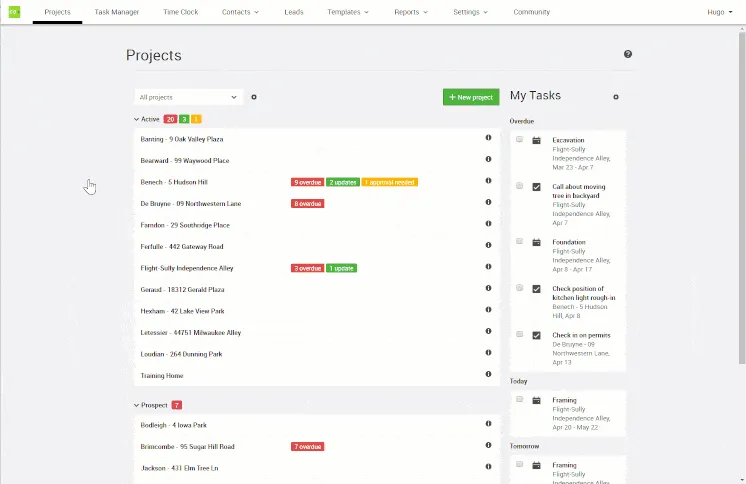The image size is (746, 484).
Task: Open the All projects filter dropdown
Action: [x=189, y=97]
